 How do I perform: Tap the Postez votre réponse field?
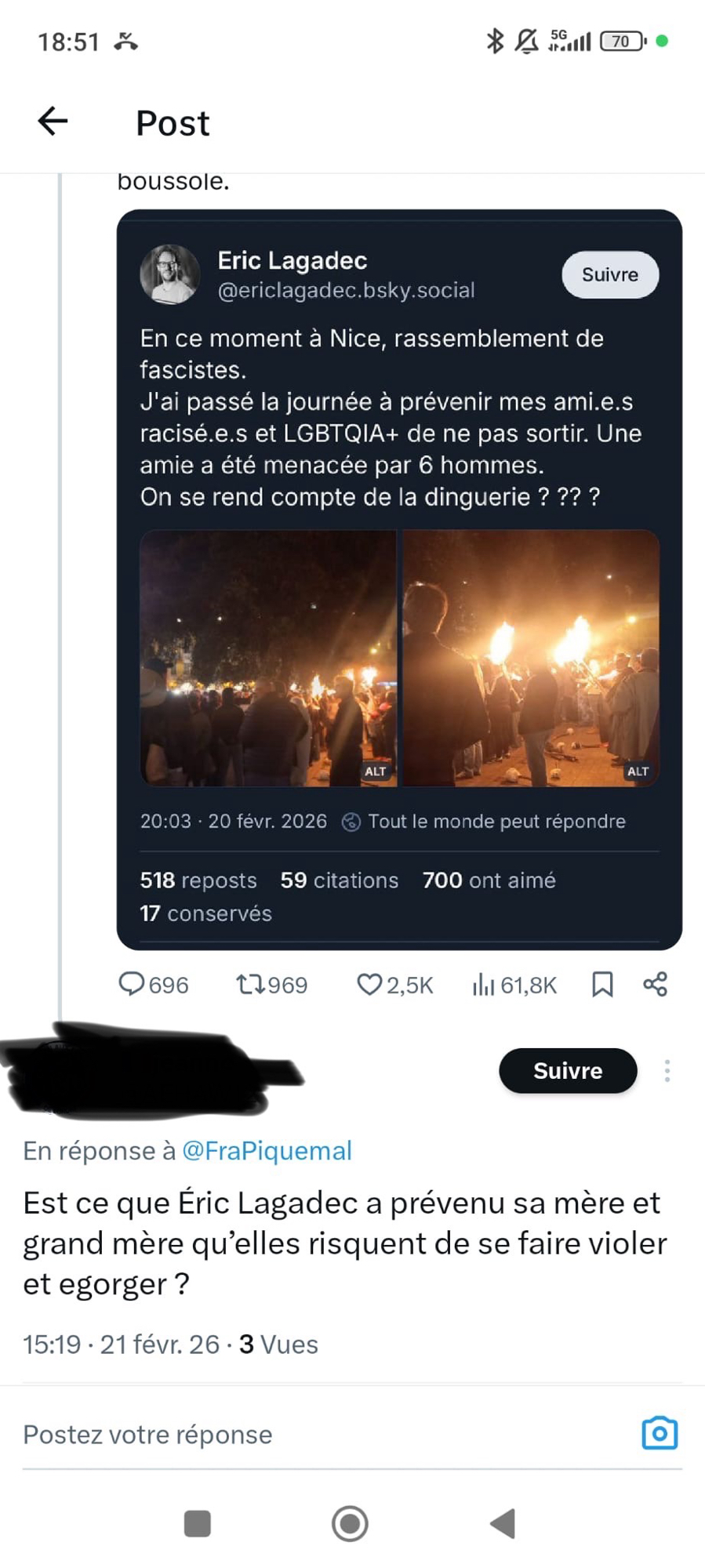click(x=314, y=1435)
